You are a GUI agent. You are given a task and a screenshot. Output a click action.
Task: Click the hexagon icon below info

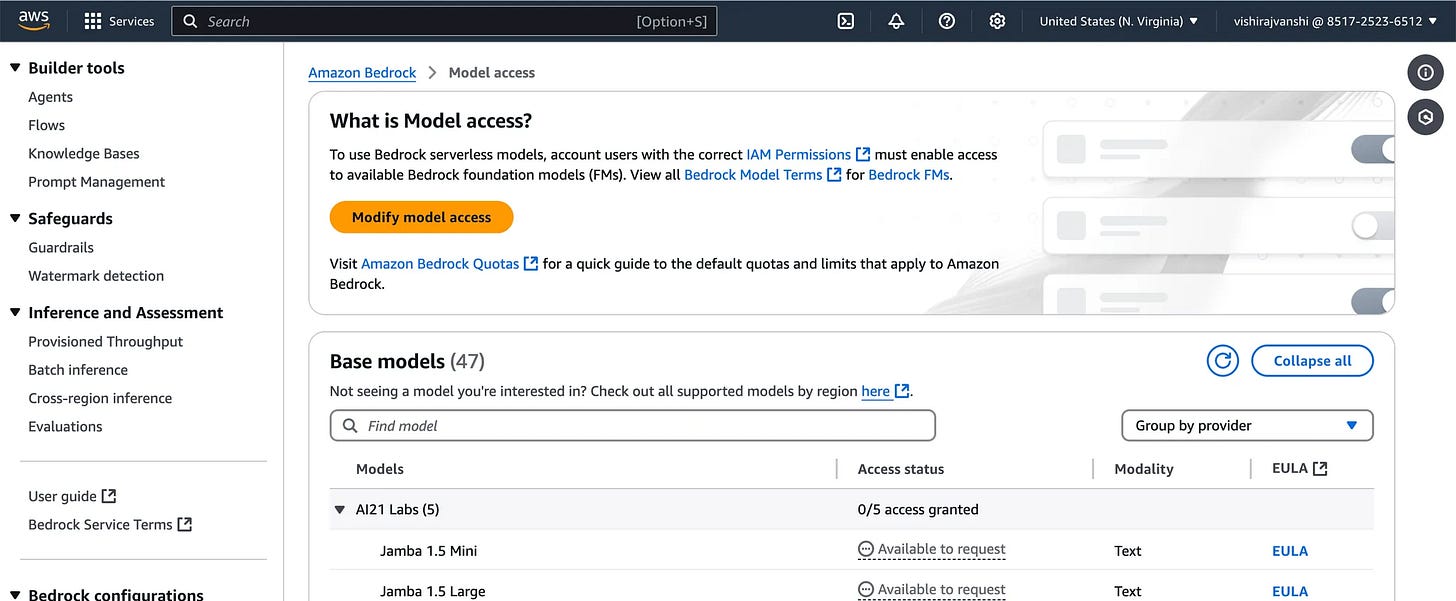pyautogui.click(x=1426, y=117)
